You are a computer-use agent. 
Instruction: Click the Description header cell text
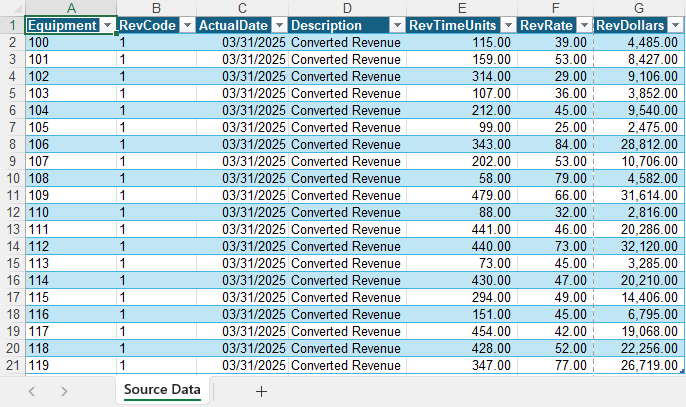pos(326,25)
